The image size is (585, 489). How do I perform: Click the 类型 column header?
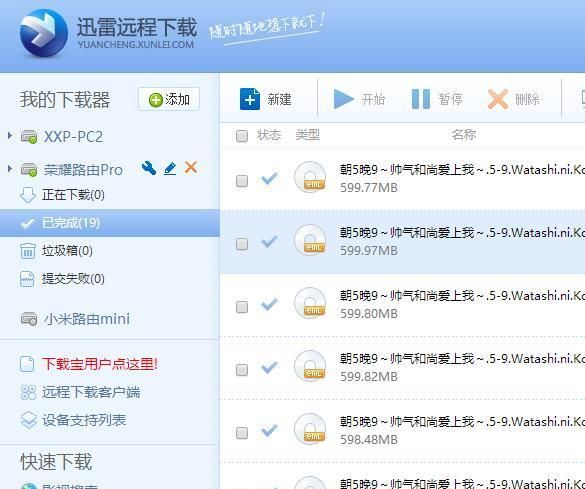coord(308,135)
